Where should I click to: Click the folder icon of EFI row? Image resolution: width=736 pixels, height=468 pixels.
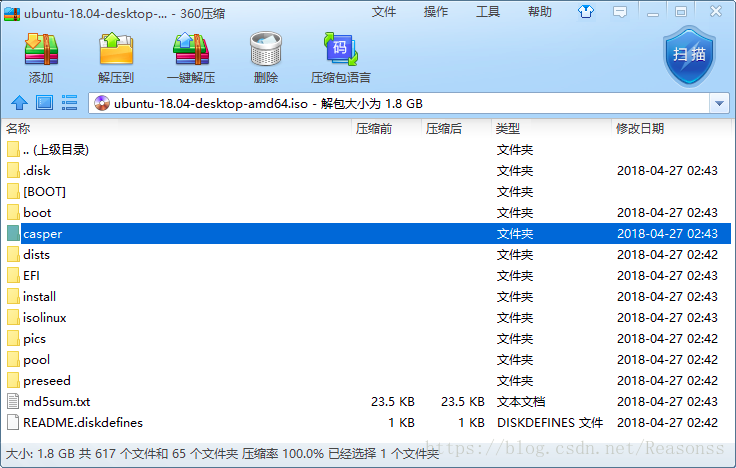pyautogui.click(x=14, y=276)
